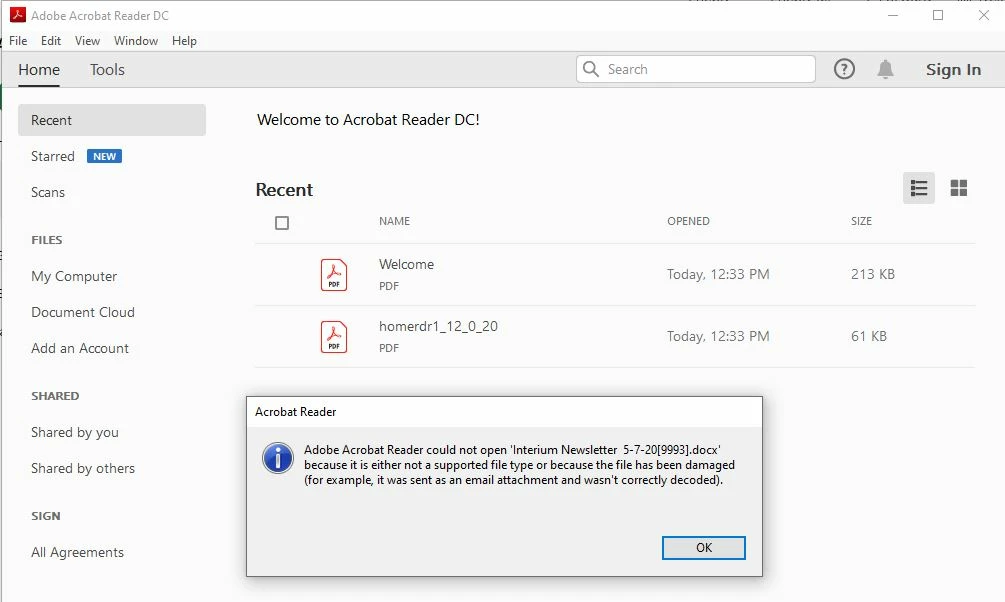The width and height of the screenshot is (1005, 602).
Task: Select Recent in the sidebar
Action: pos(112,120)
